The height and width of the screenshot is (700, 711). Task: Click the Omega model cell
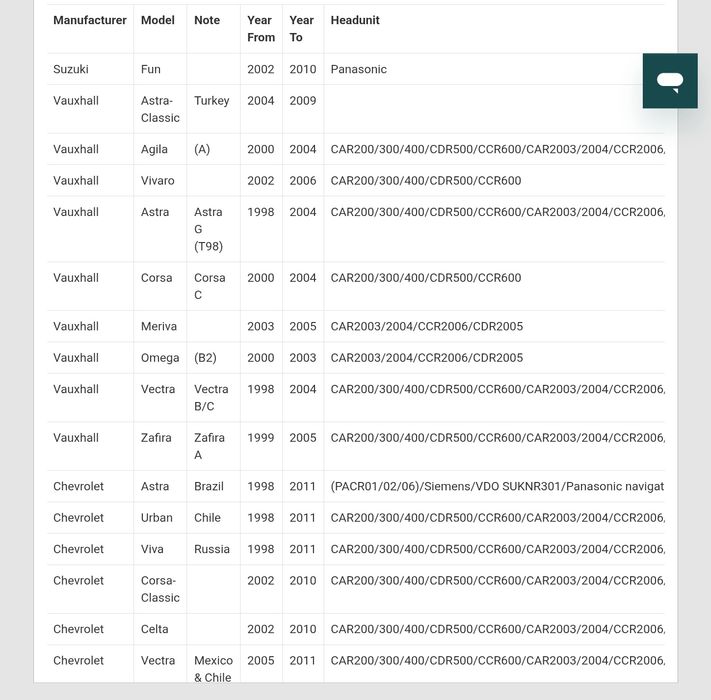160,358
